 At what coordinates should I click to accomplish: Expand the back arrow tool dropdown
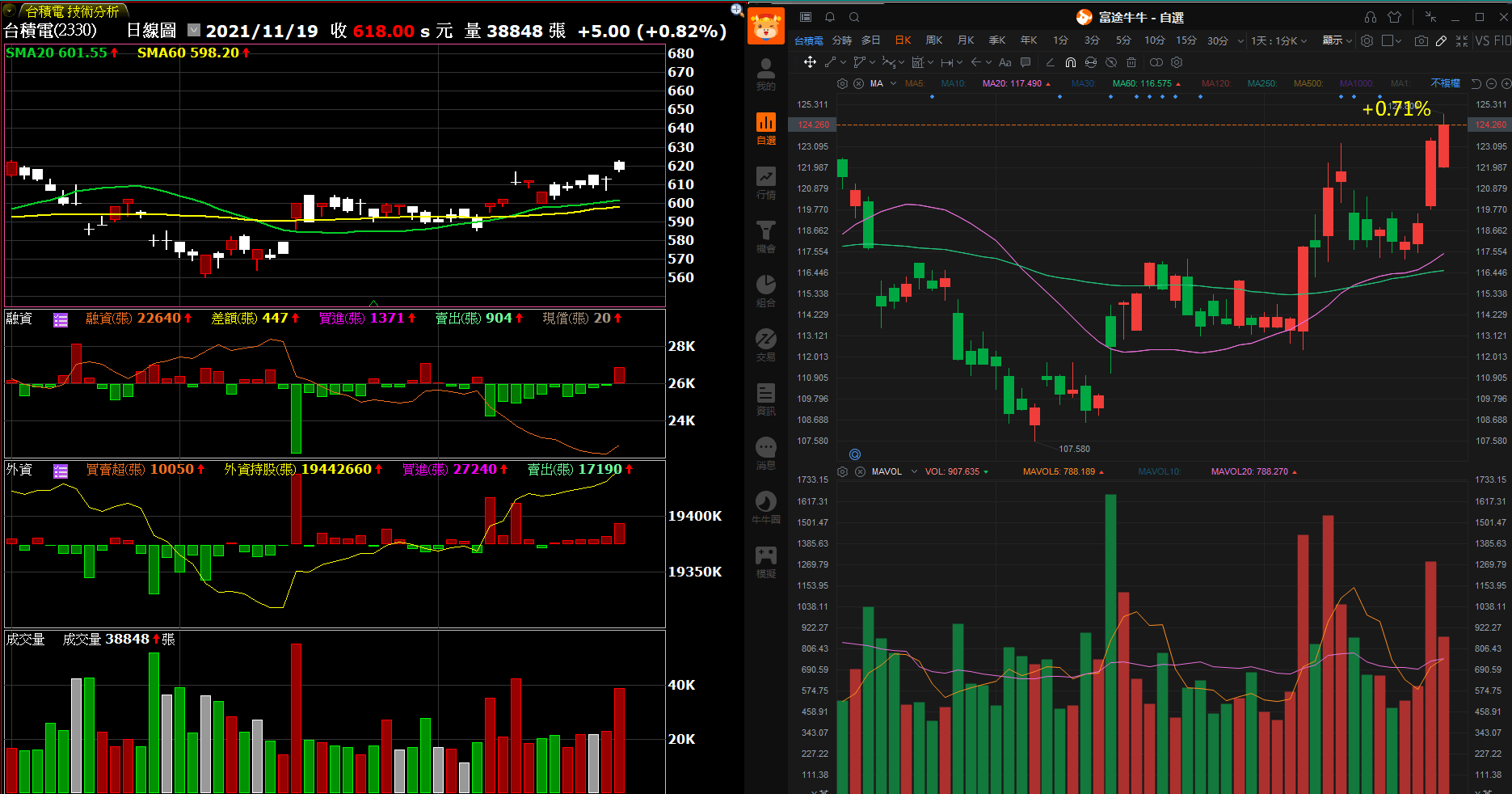988,62
